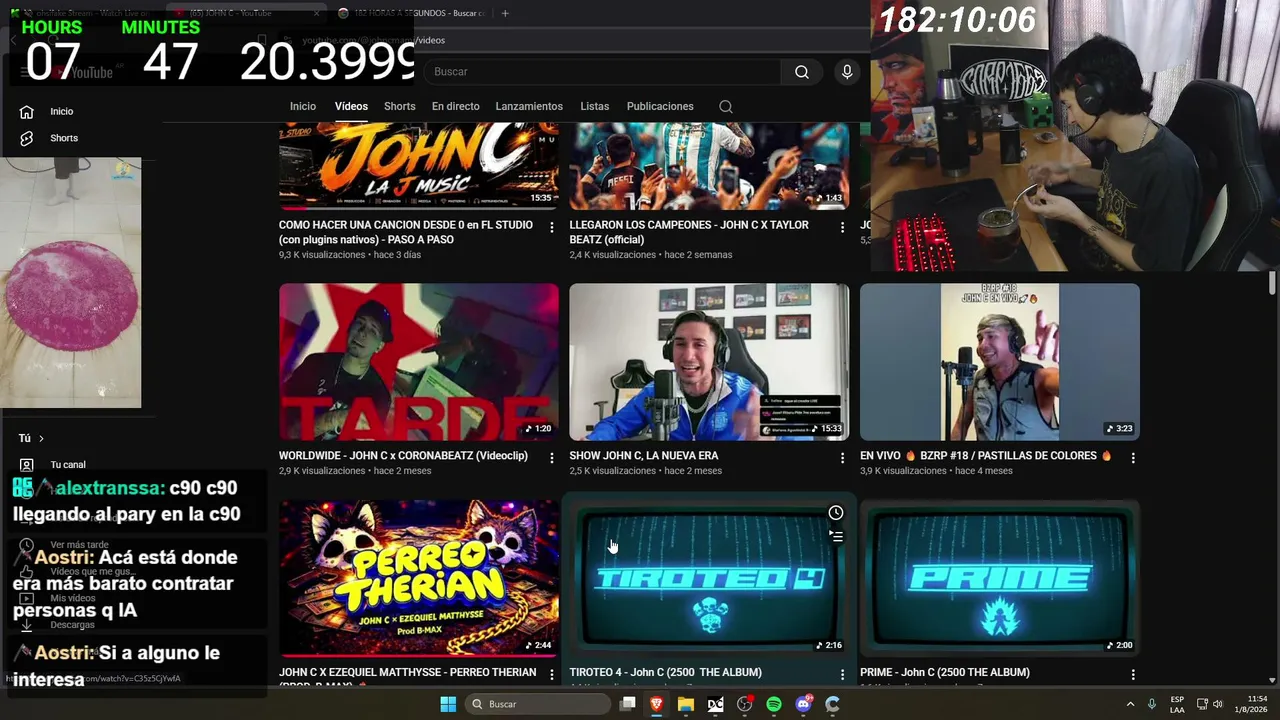
Task: Go to Inicio home icon in sidebar
Action: pos(27,112)
